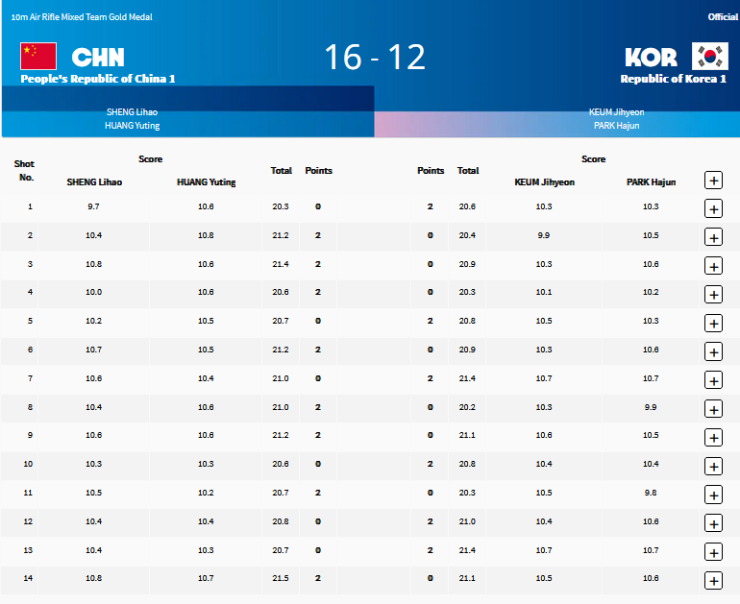The width and height of the screenshot is (740, 604).
Task: Expand shot 10 row details
Action: pos(713,466)
